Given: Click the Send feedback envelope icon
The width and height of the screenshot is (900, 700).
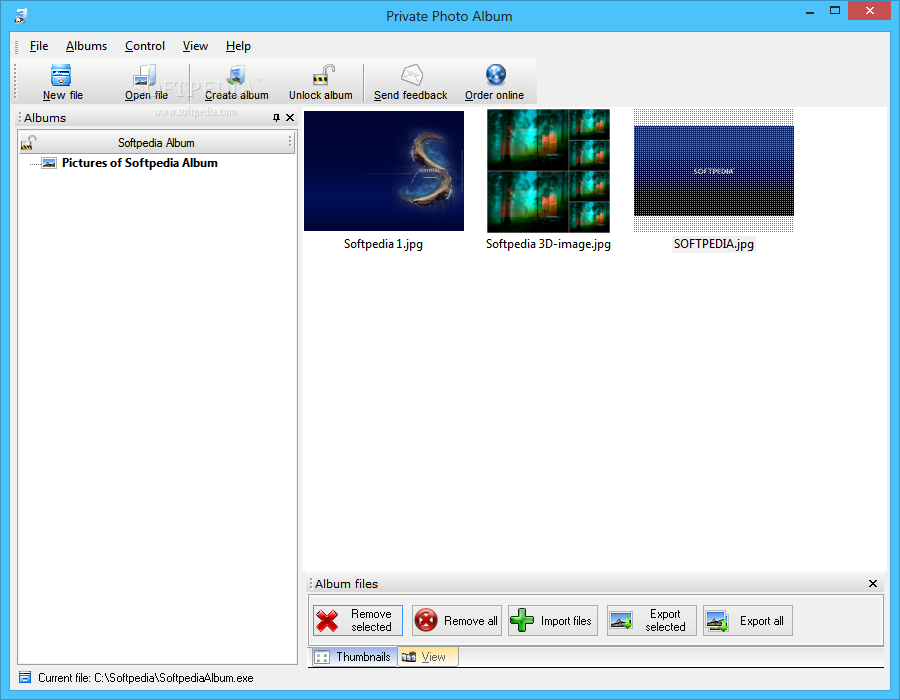Looking at the screenshot, I should coord(412,75).
